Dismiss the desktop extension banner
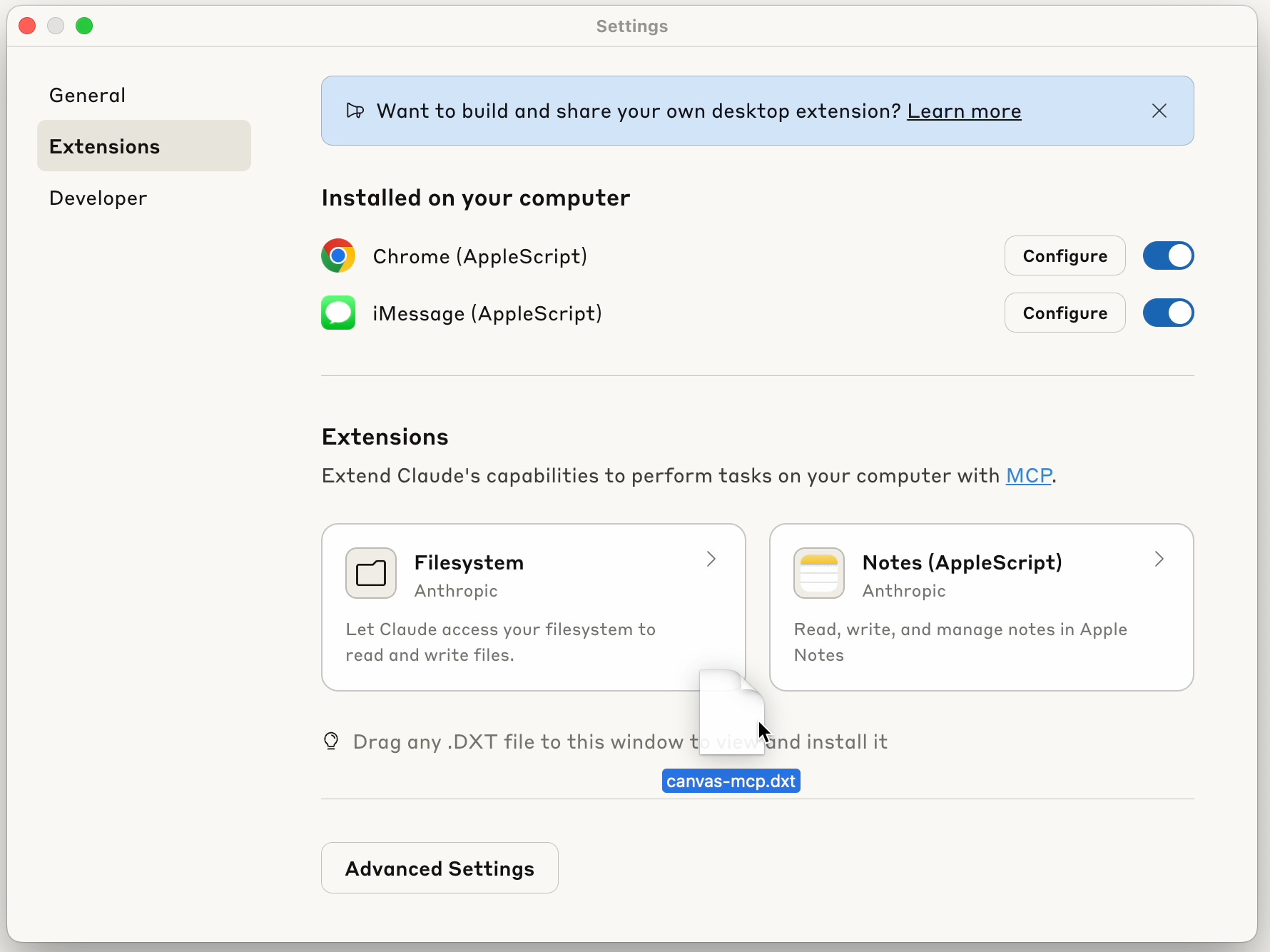Image resolution: width=1270 pixels, height=952 pixels. coord(1159,111)
